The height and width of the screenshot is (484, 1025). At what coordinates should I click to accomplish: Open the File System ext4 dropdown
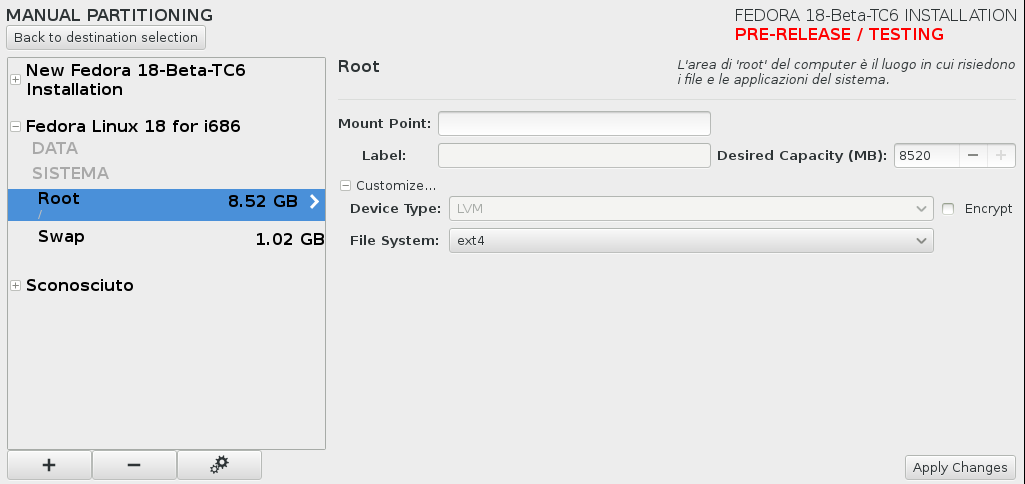point(691,241)
